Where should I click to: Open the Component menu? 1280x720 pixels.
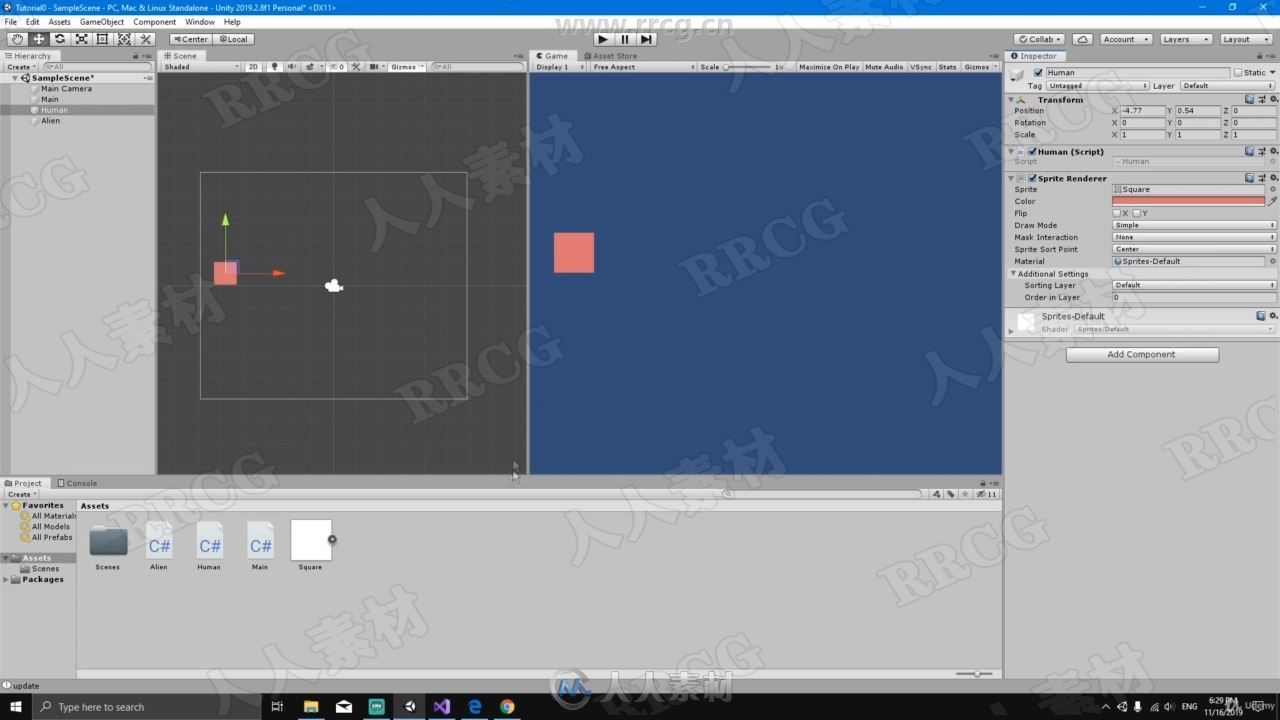coord(155,22)
